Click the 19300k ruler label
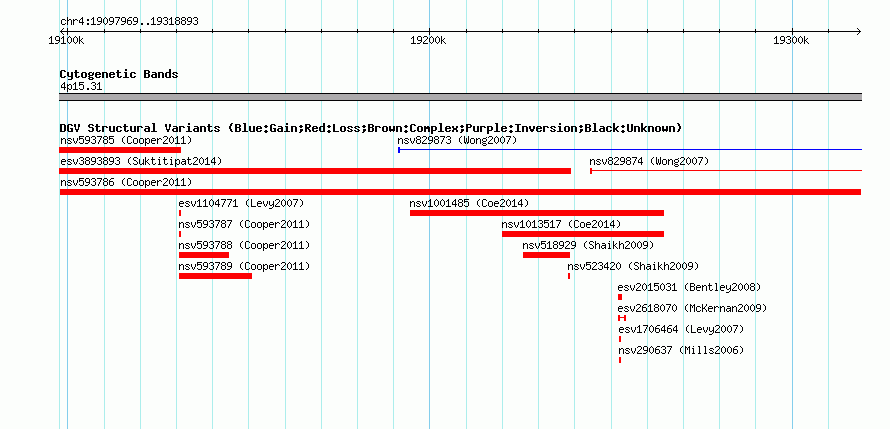The image size is (890, 429). [x=791, y=41]
